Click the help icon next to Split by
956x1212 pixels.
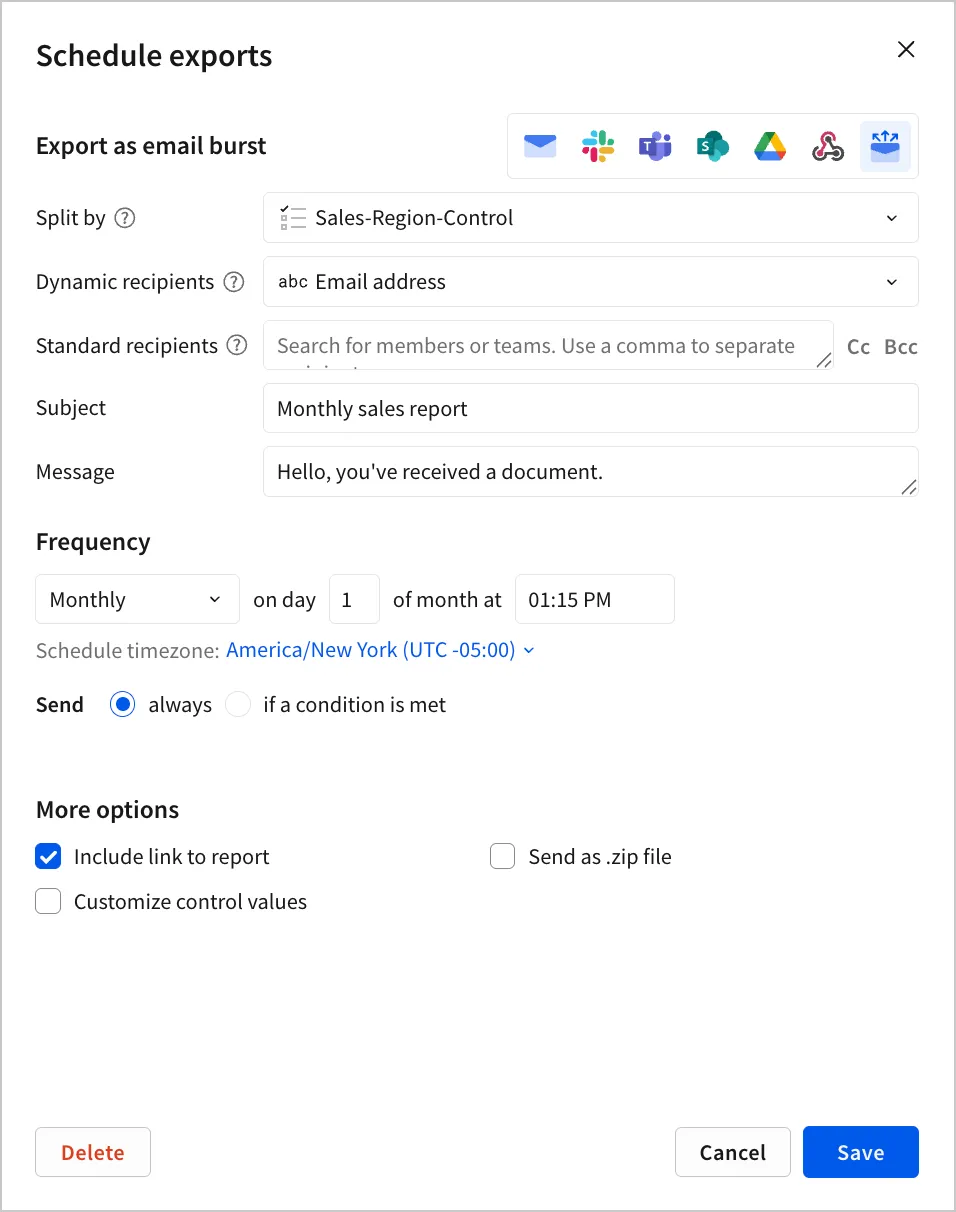[125, 218]
